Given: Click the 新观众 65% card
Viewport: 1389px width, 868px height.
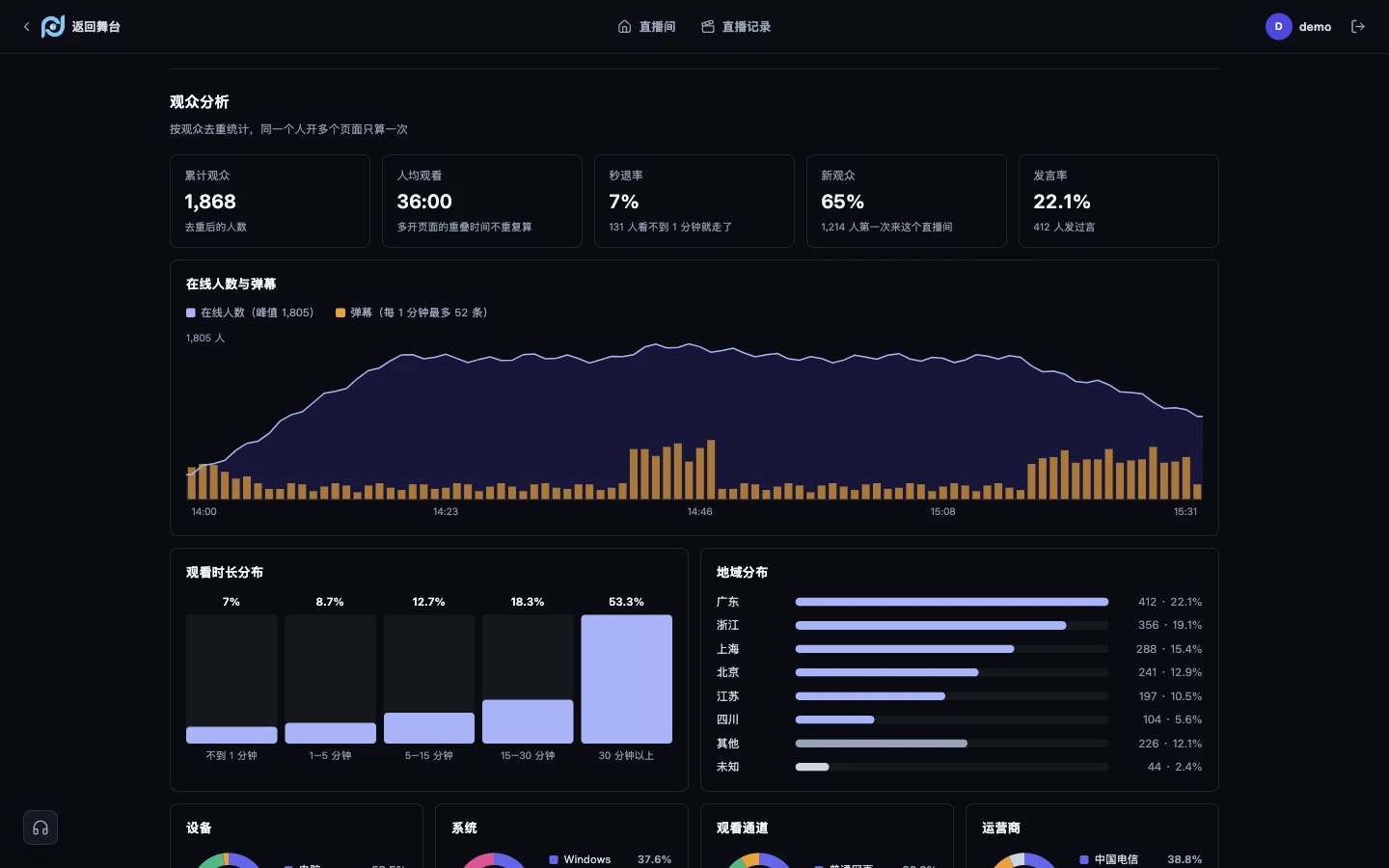Looking at the screenshot, I should 907,201.
